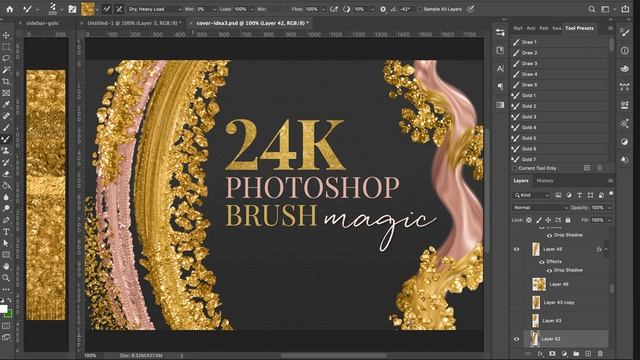Open the Load percentage dropdown arrow
The width and height of the screenshot is (640, 360).
(x=252, y=9)
